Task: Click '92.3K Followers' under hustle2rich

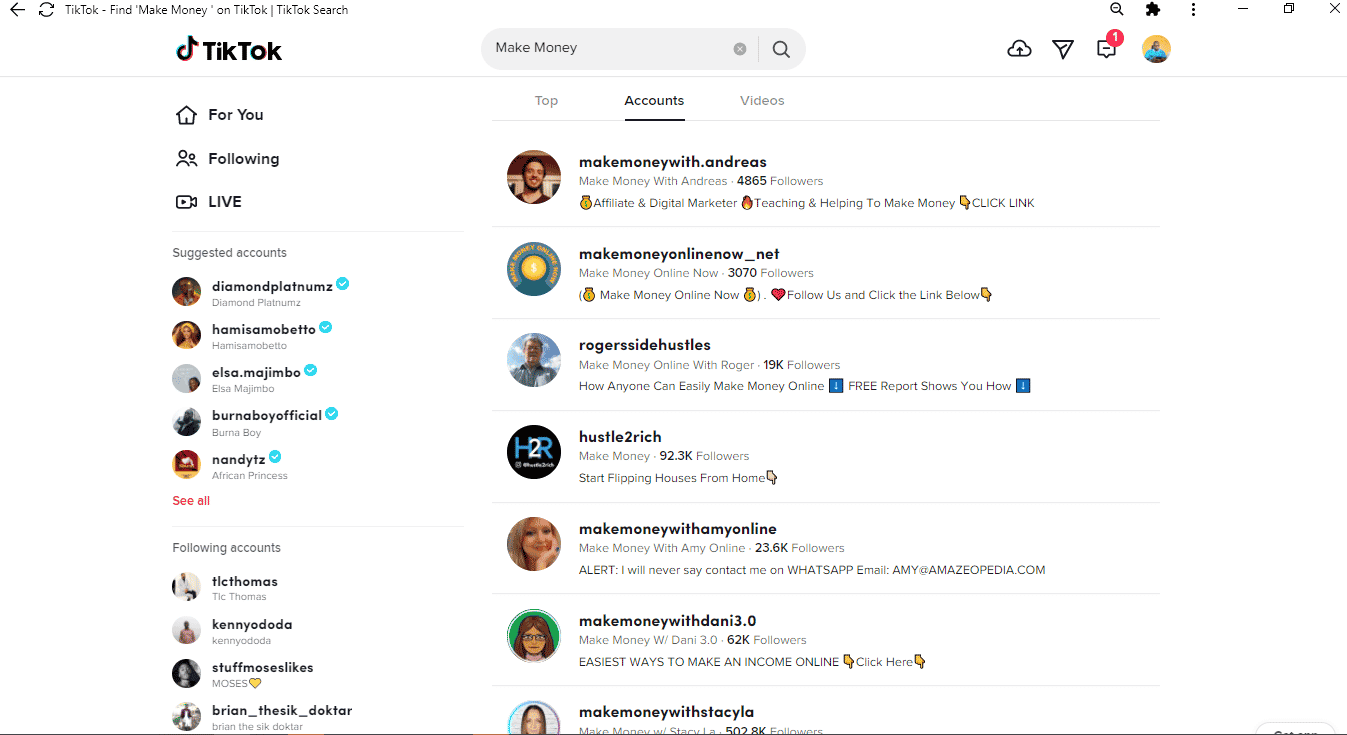Action: coord(704,456)
